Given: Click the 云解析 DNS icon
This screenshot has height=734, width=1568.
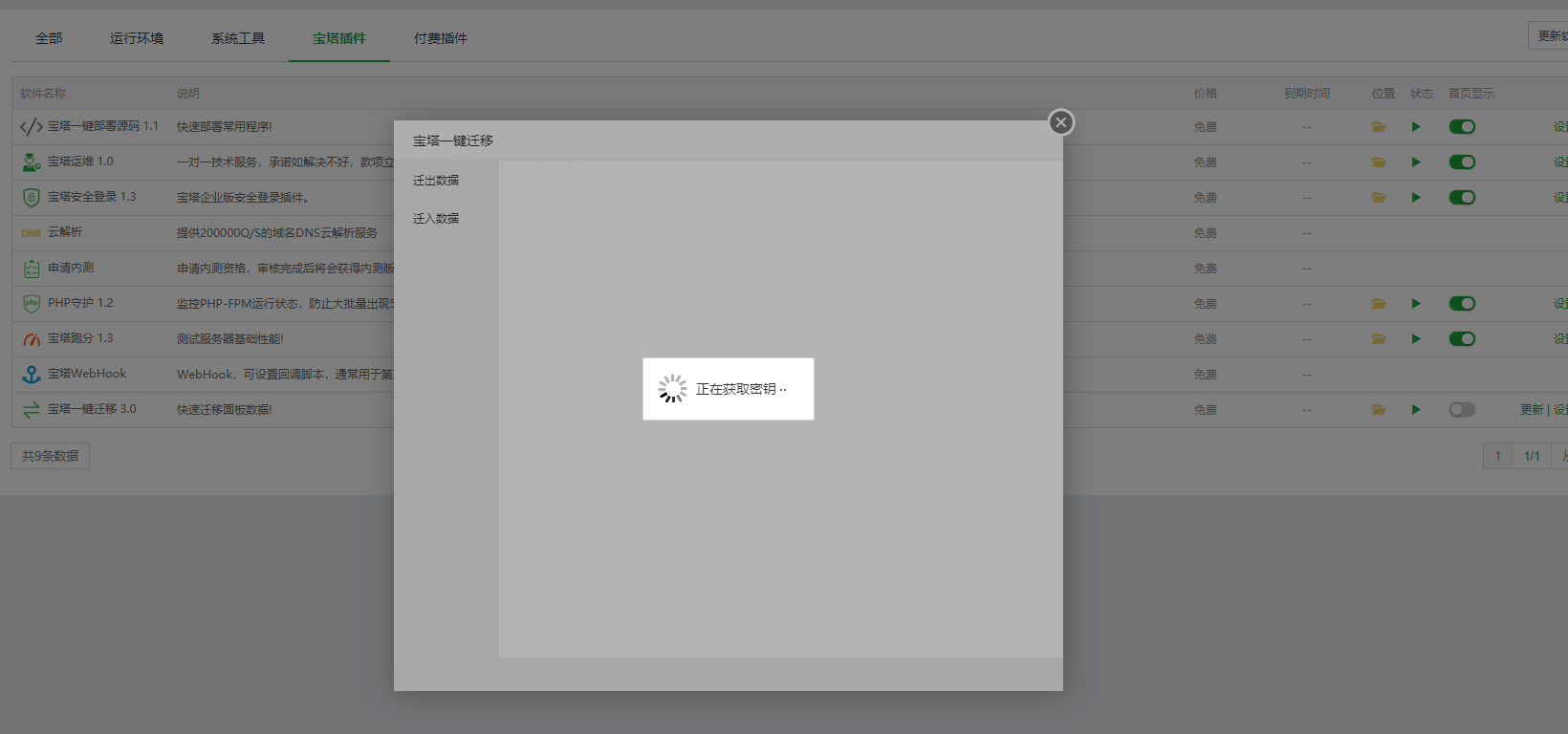Looking at the screenshot, I should (x=32, y=233).
